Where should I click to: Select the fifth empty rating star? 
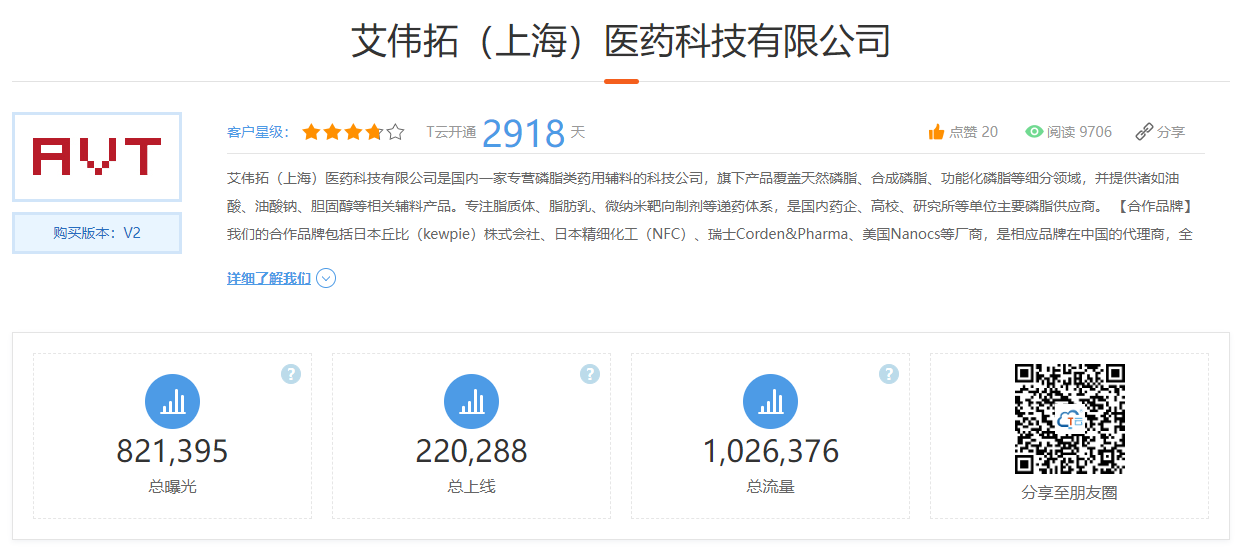(x=395, y=132)
